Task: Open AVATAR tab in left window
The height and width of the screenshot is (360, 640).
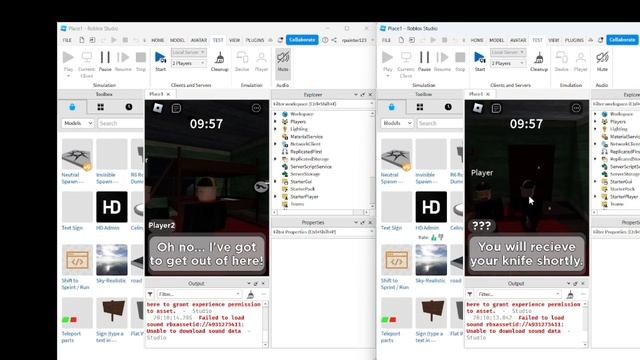Action: point(199,40)
